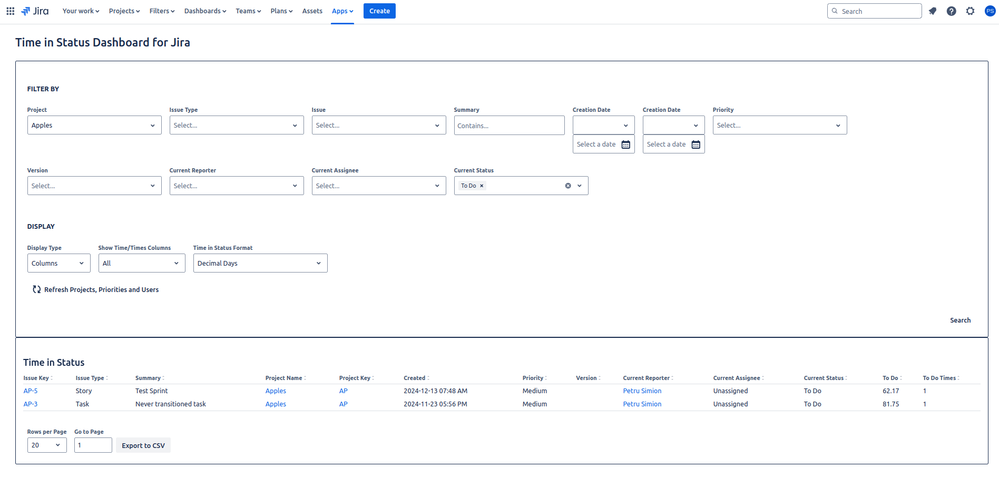Open the Apps menu
This screenshot has height=485, width=999.
click(342, 11)
